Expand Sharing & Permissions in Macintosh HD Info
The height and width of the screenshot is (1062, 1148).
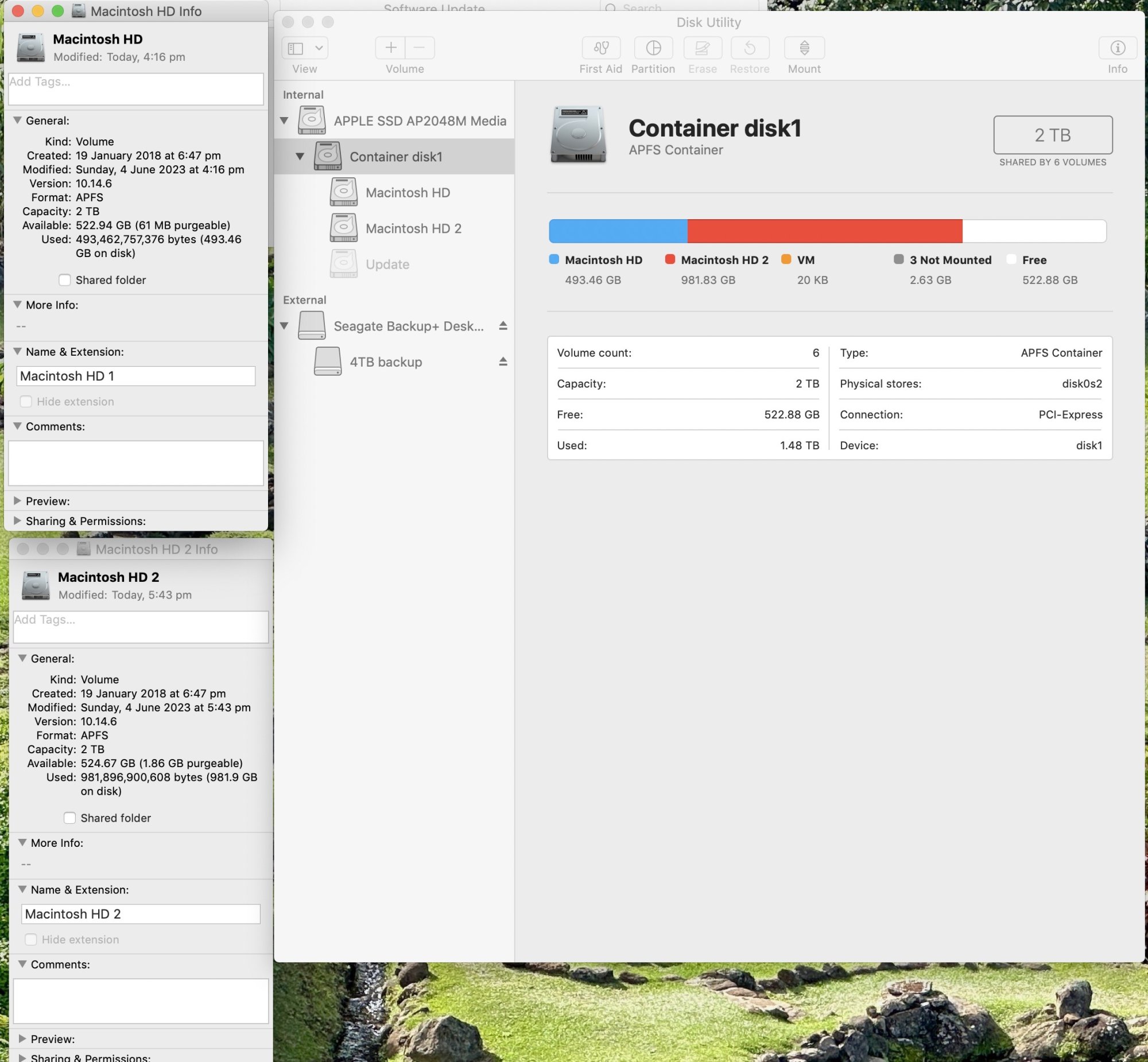(17, 520)
